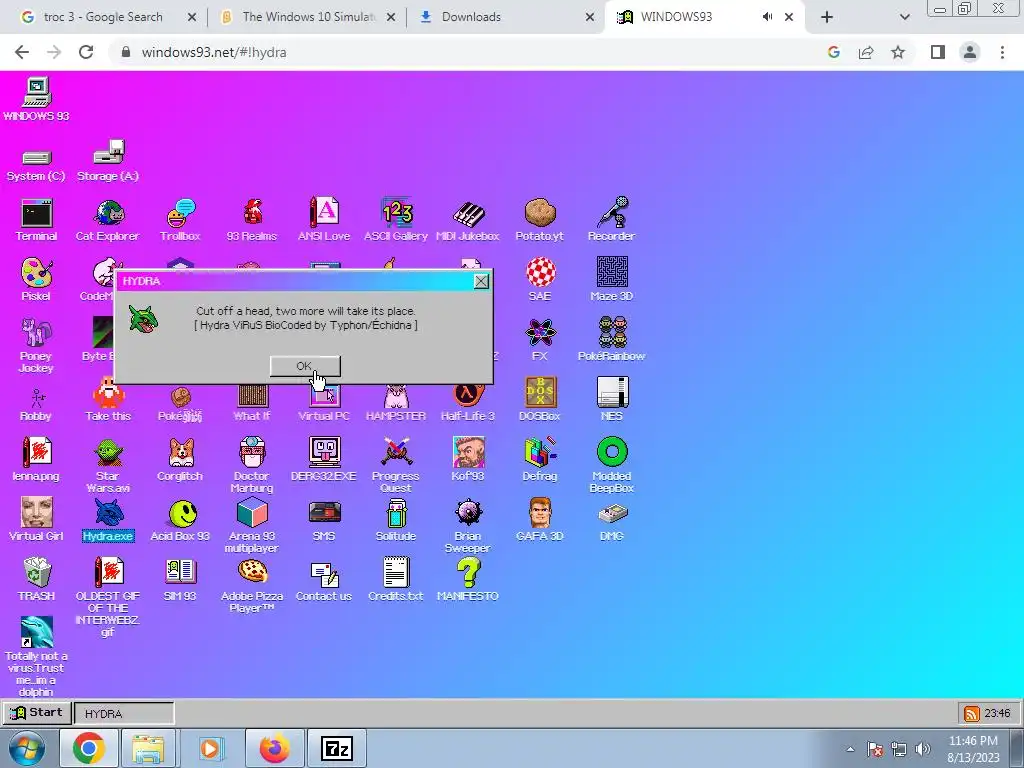Viewport: 1024px width, 768px height.
Task: Switch to The Windows 10 Simulator tab
Action: (x=308, y=17)
